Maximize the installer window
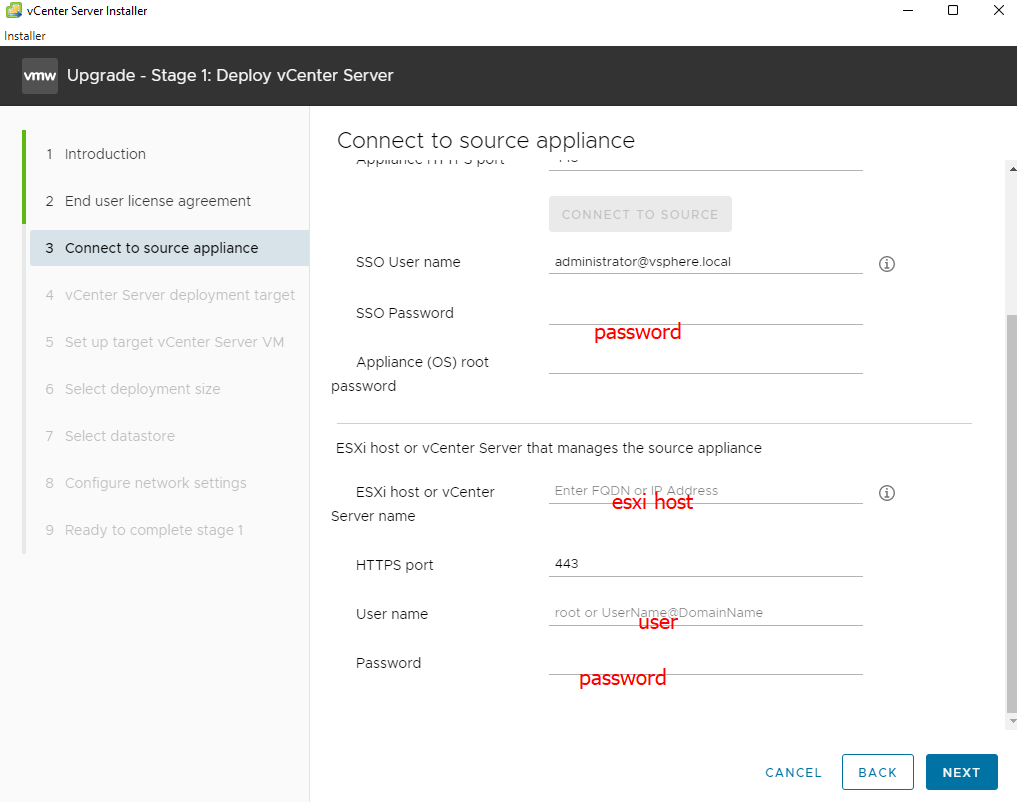This screenshot has width=1017, height=802. 953,10
